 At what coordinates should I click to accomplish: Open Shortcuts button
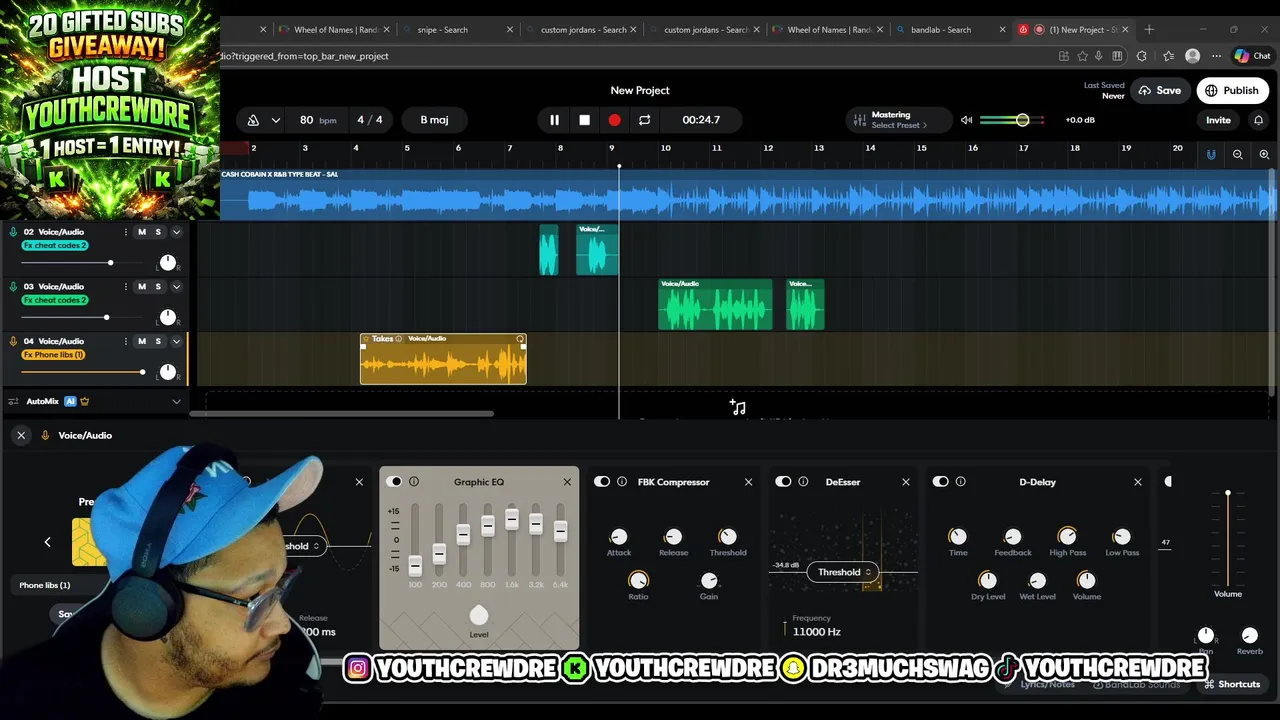click(1232, 684)
